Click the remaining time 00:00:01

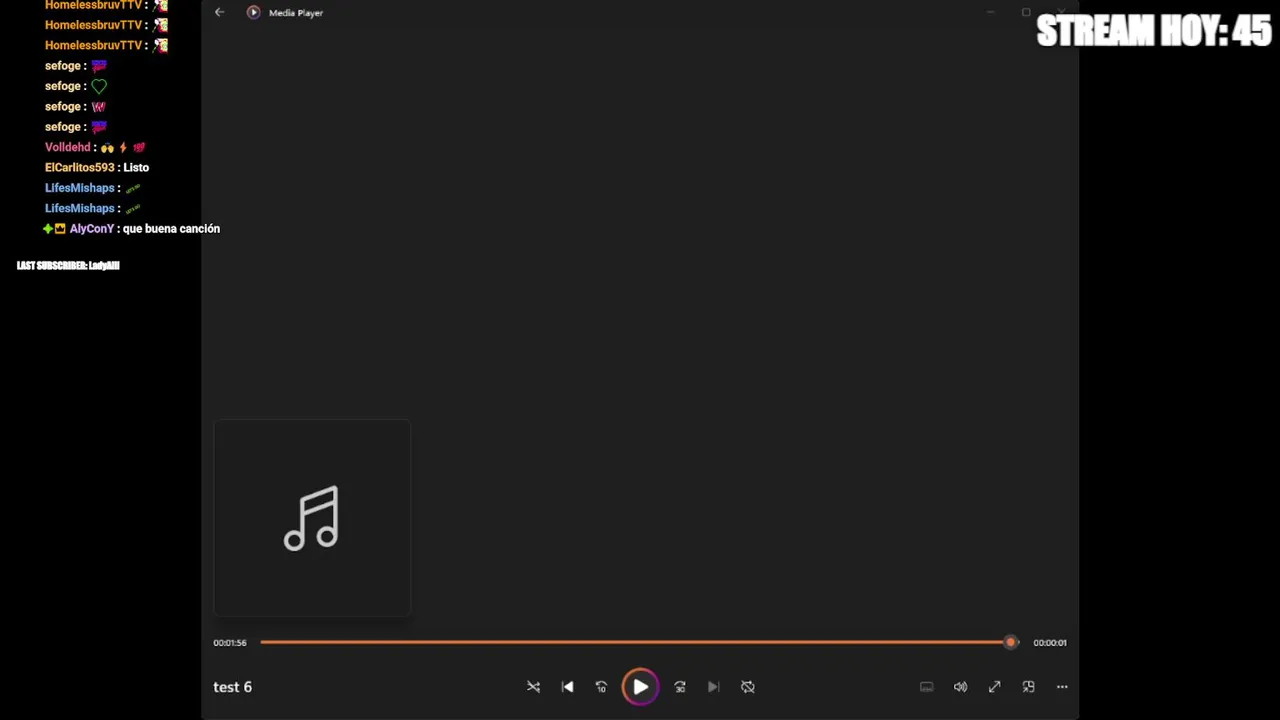coord(1050,643)
